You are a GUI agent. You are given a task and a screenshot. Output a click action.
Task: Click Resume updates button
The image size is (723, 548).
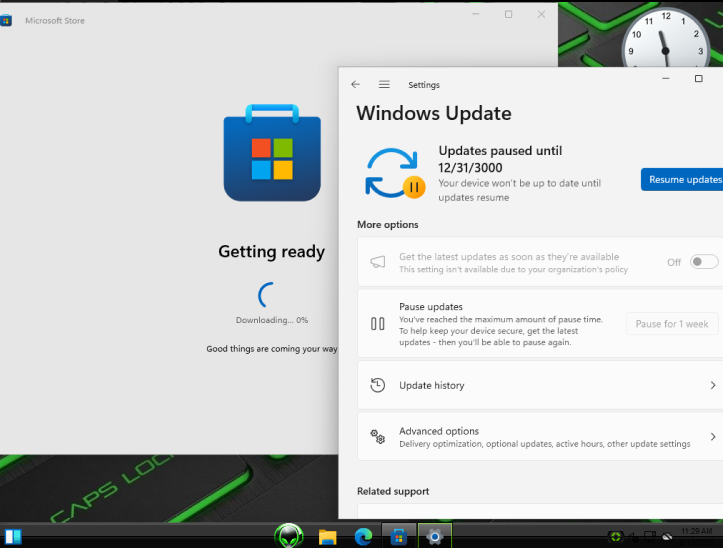coord(682,179)
